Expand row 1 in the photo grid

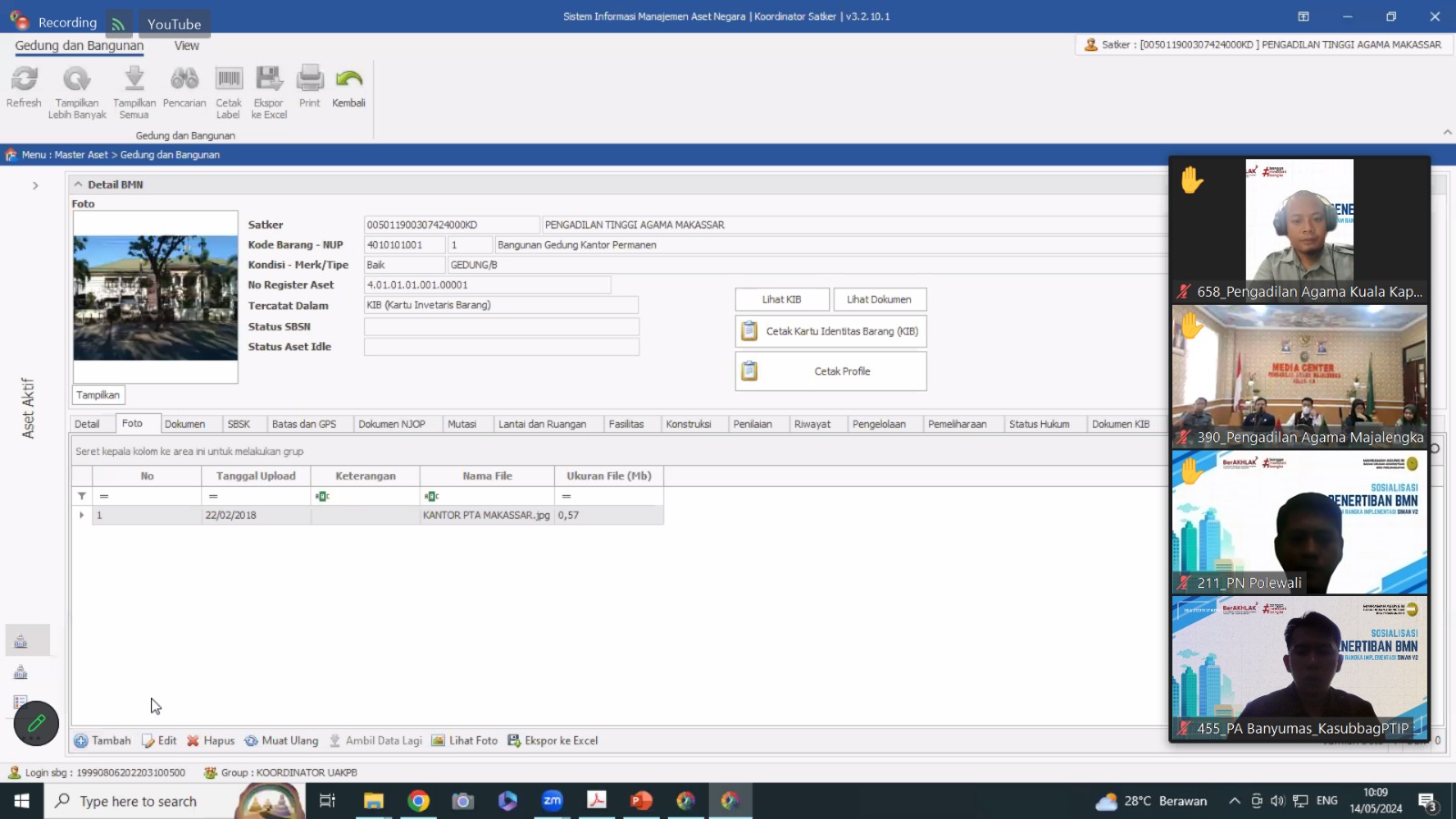tap(82, 515)
